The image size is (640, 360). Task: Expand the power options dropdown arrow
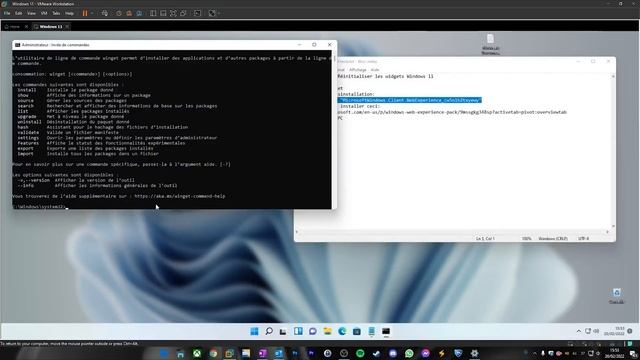click(x=92, y=13)
